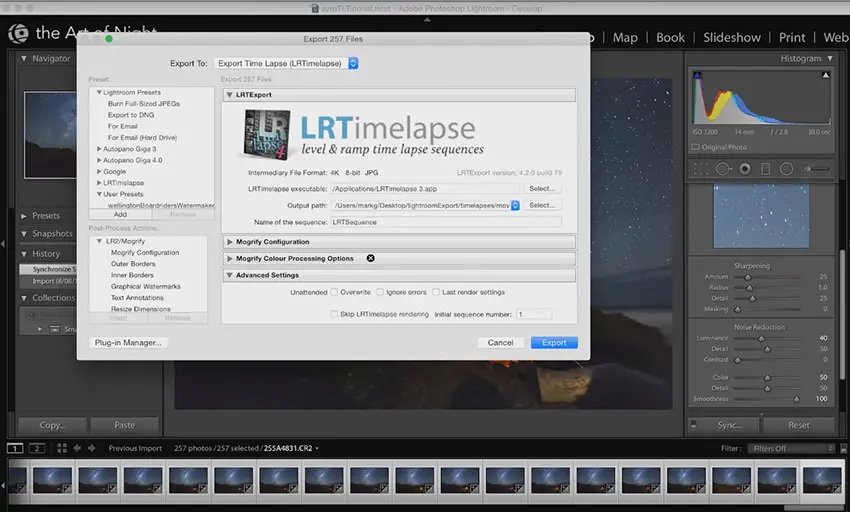Enable Ignore errors checkbox

pyautogui.click(x=380, y=292)
